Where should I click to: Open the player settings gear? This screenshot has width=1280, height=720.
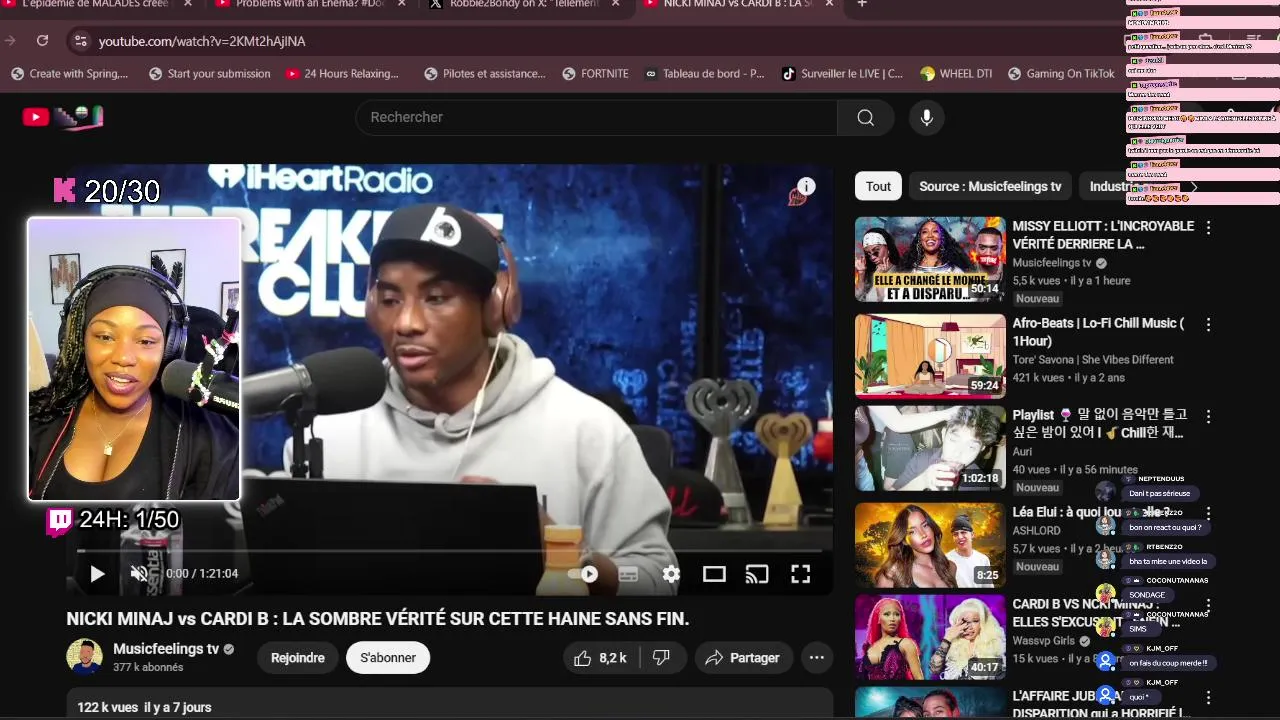tap(671, 574)
